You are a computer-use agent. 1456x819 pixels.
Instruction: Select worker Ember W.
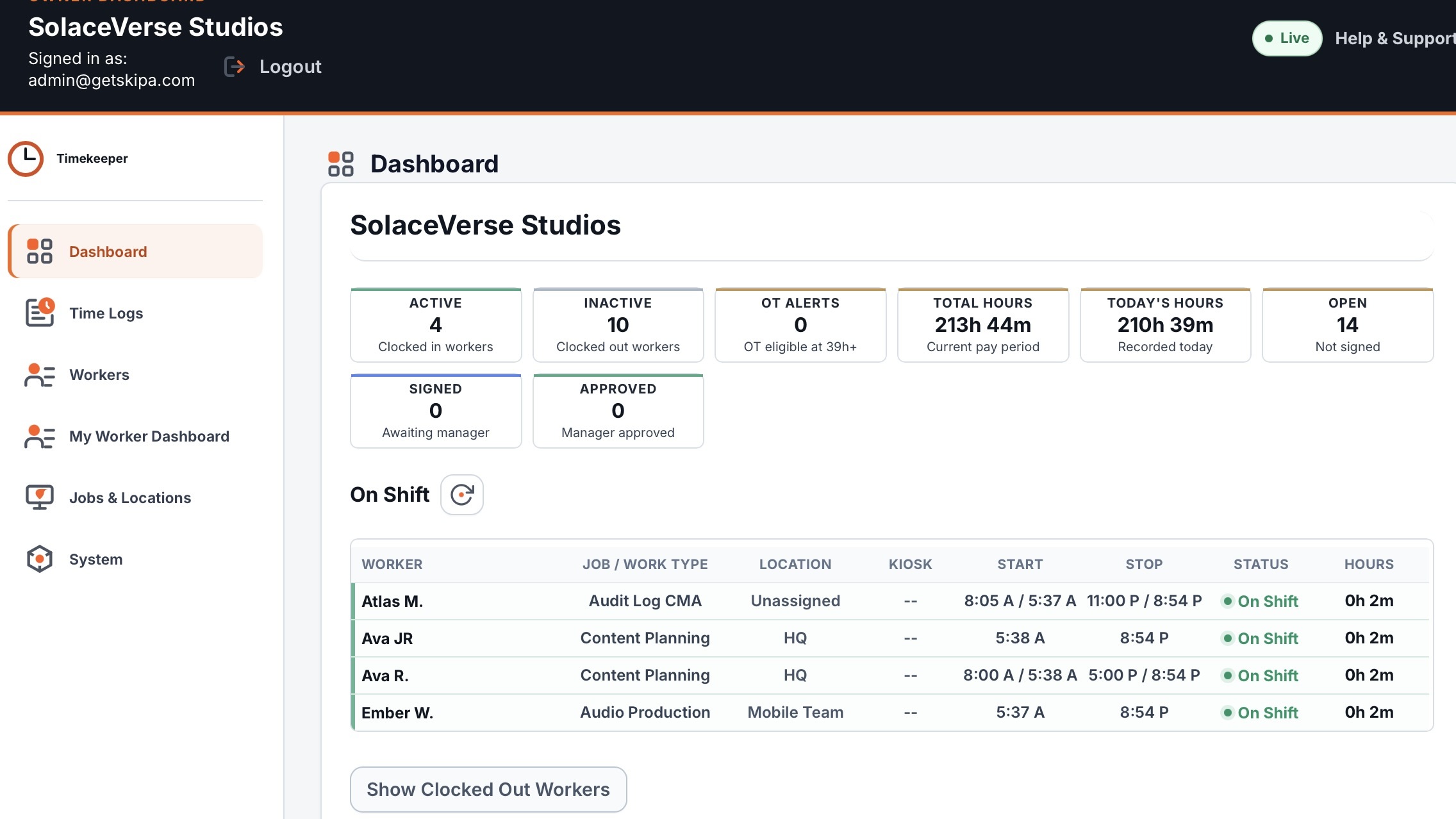point(397,713)
